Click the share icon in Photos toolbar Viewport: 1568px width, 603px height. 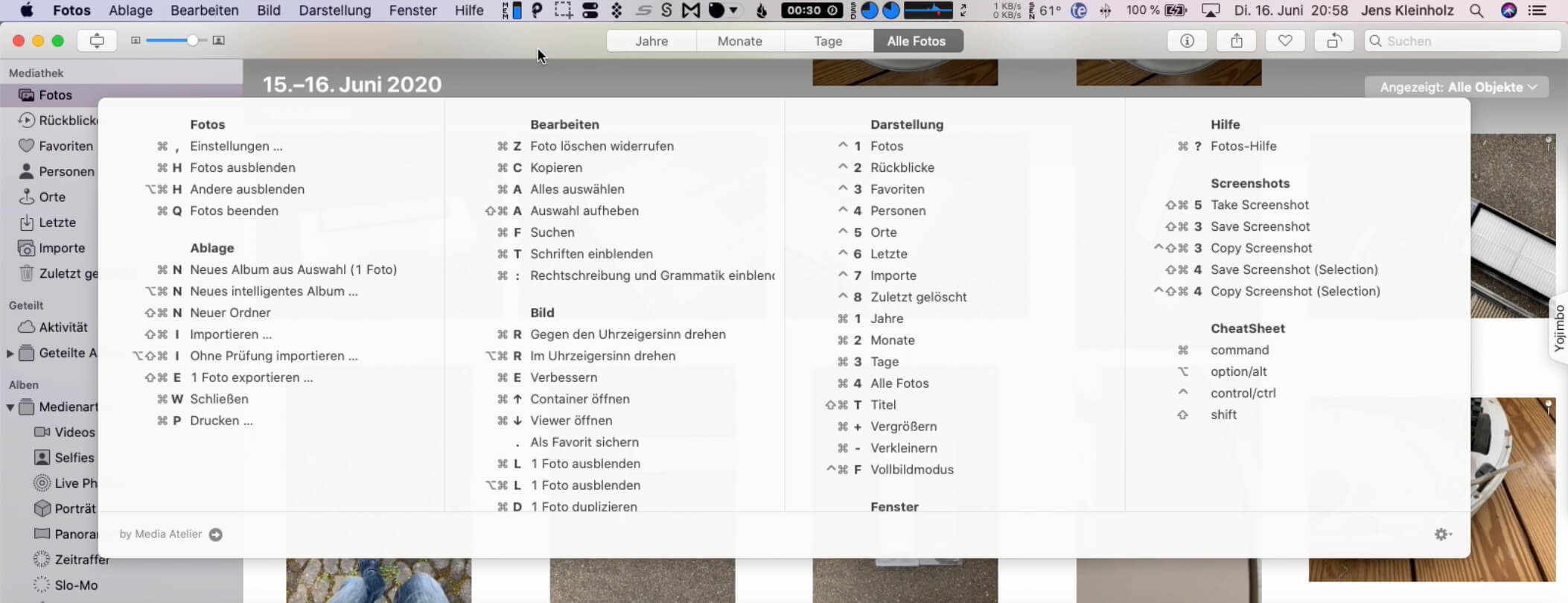(x=1236, y=41)
